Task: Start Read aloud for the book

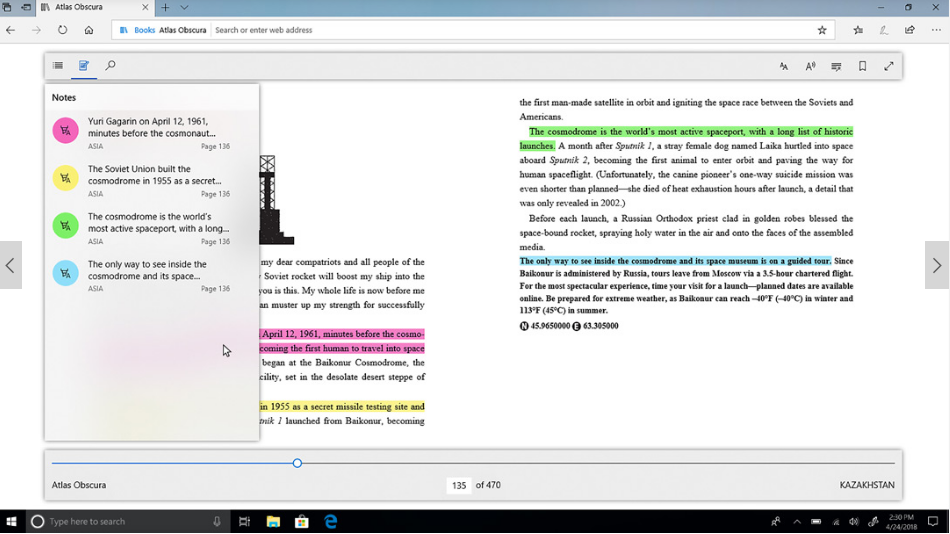Action: (x=810, y=66)
